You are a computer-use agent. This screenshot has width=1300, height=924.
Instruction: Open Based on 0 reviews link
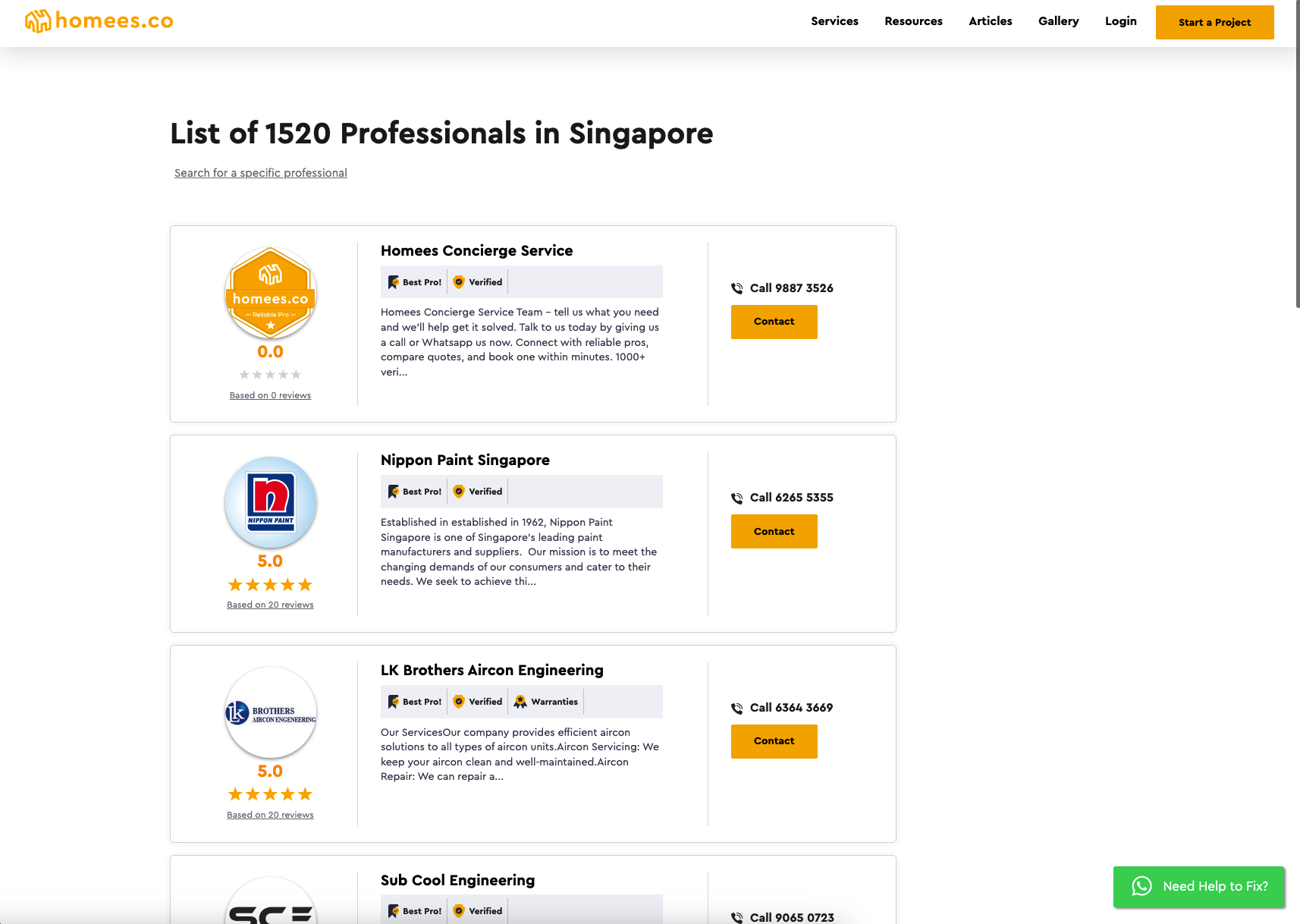pyautogui.click(x=270, y=395)
